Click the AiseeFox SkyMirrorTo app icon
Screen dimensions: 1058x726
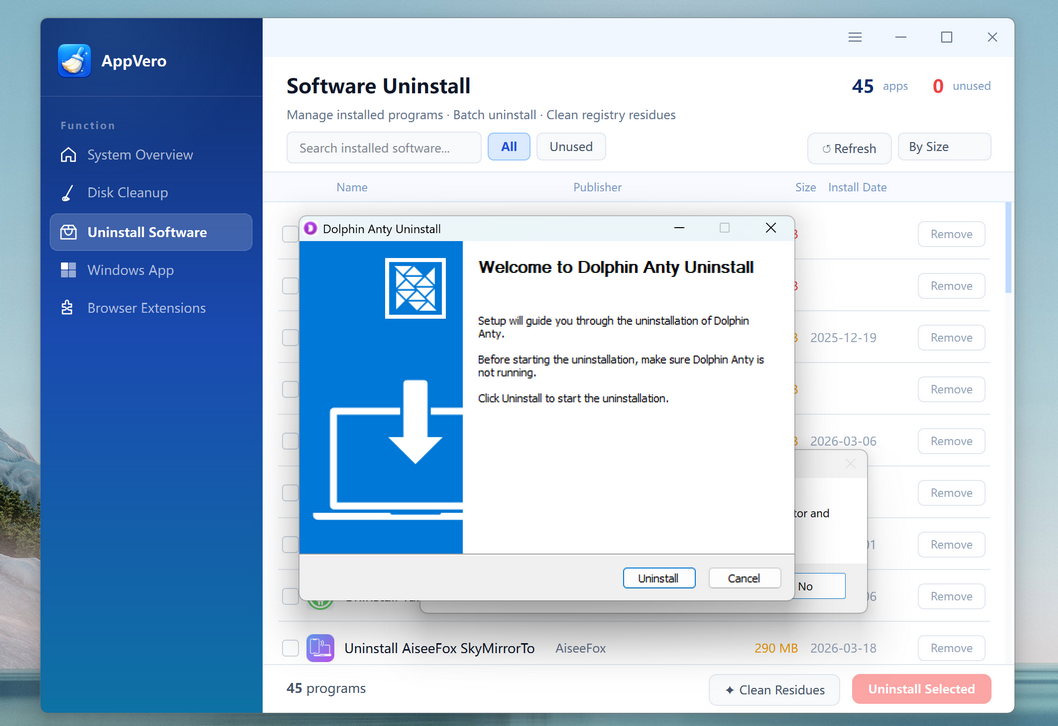(320, 648)
